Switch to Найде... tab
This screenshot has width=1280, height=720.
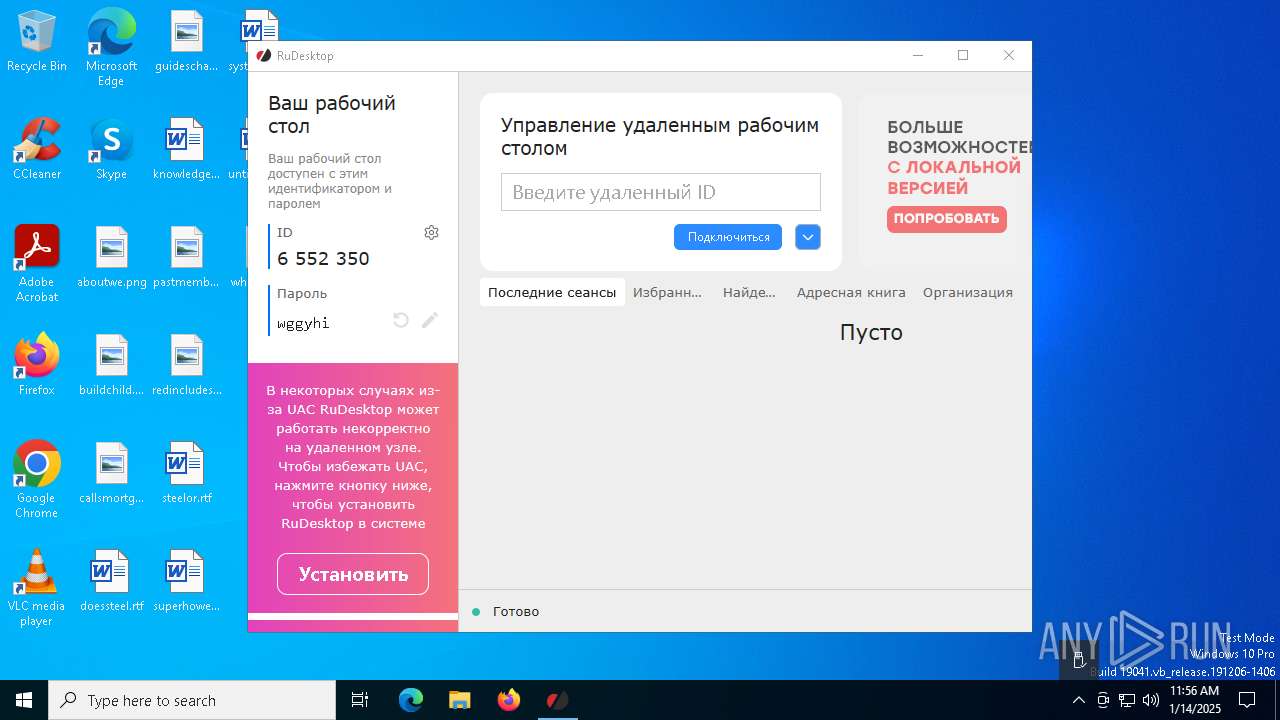[749, 292]
